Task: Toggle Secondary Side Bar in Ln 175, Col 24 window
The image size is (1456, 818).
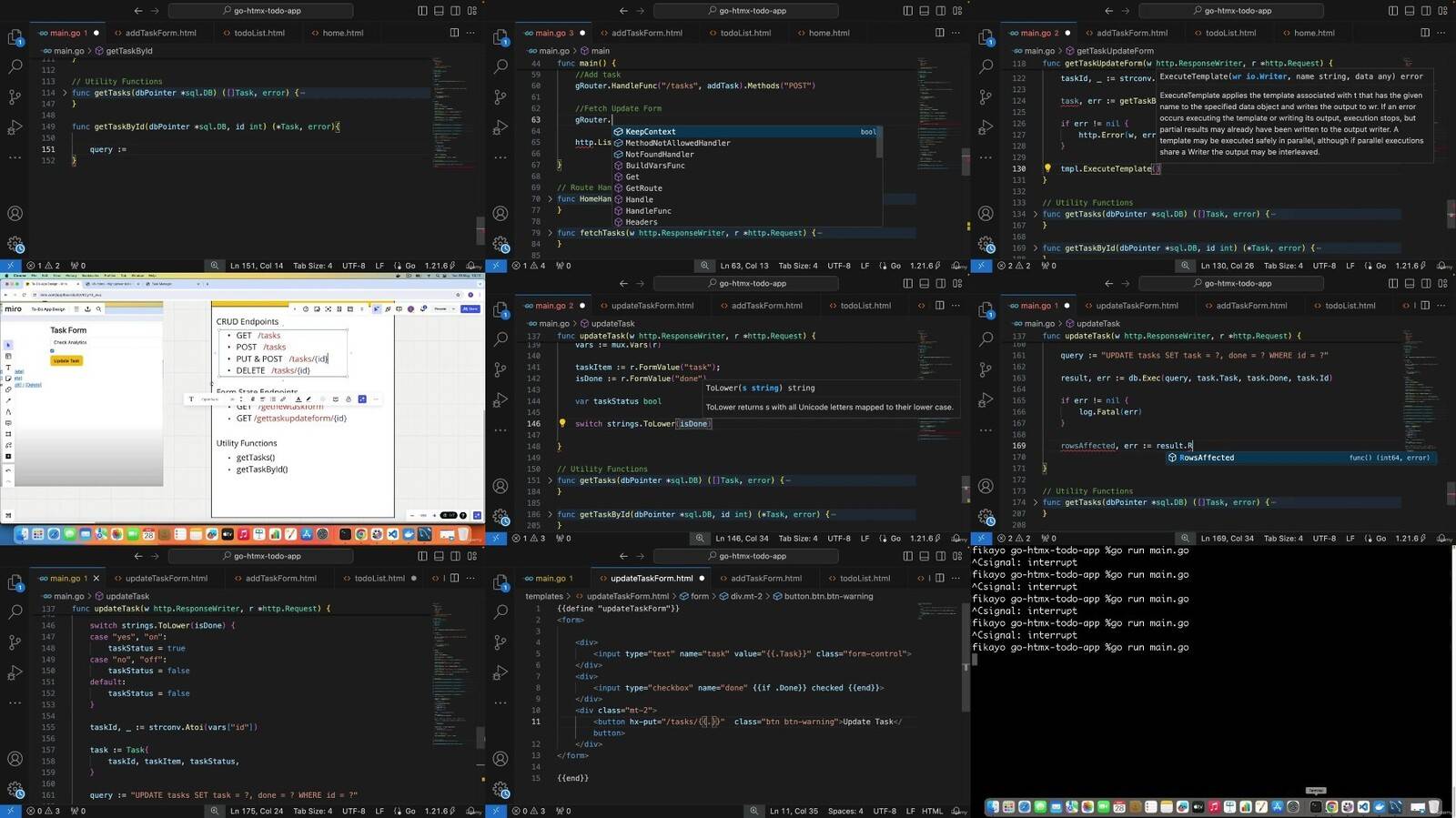Action: (455, 556)
